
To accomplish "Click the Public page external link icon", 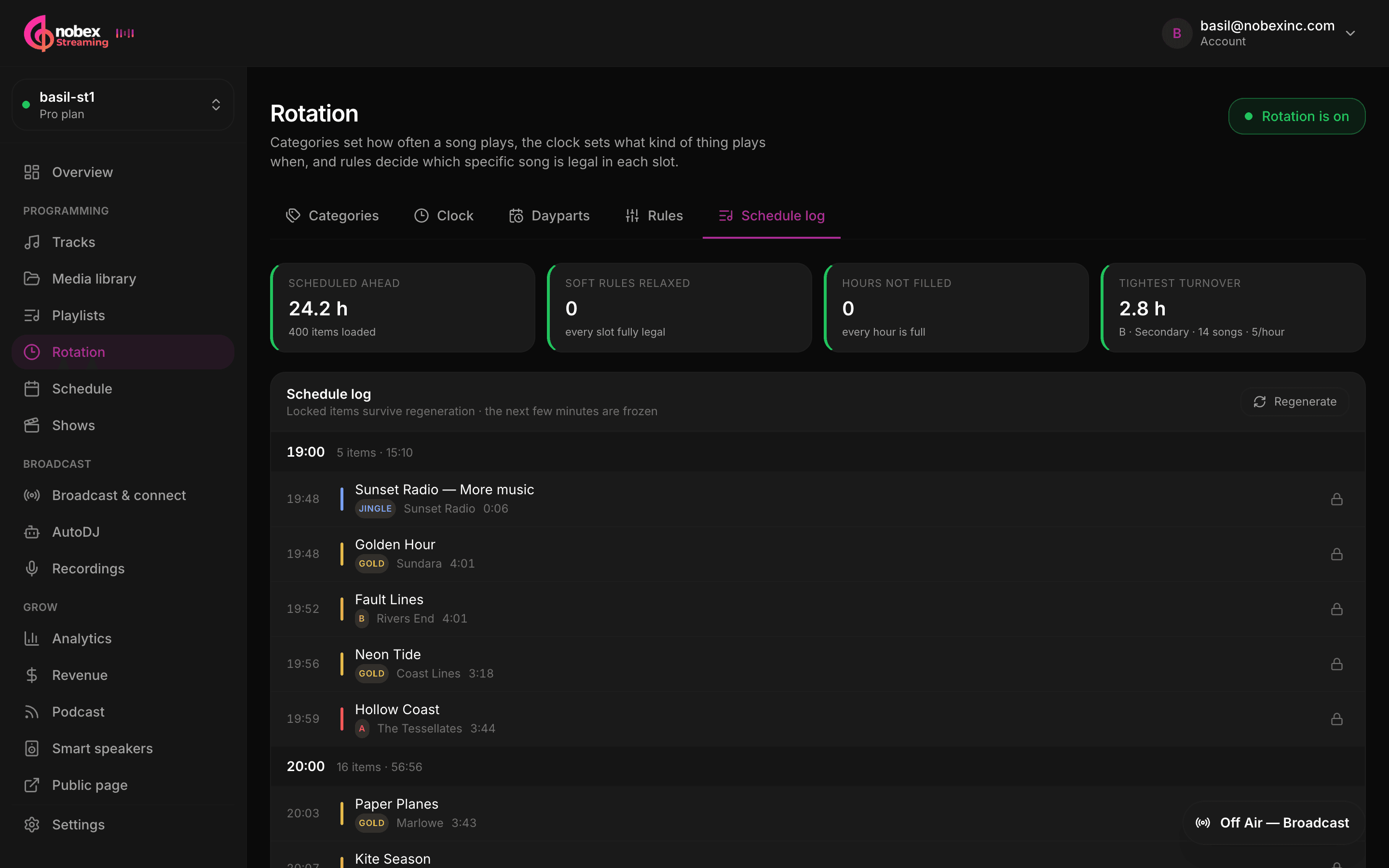I will point(31,786).
